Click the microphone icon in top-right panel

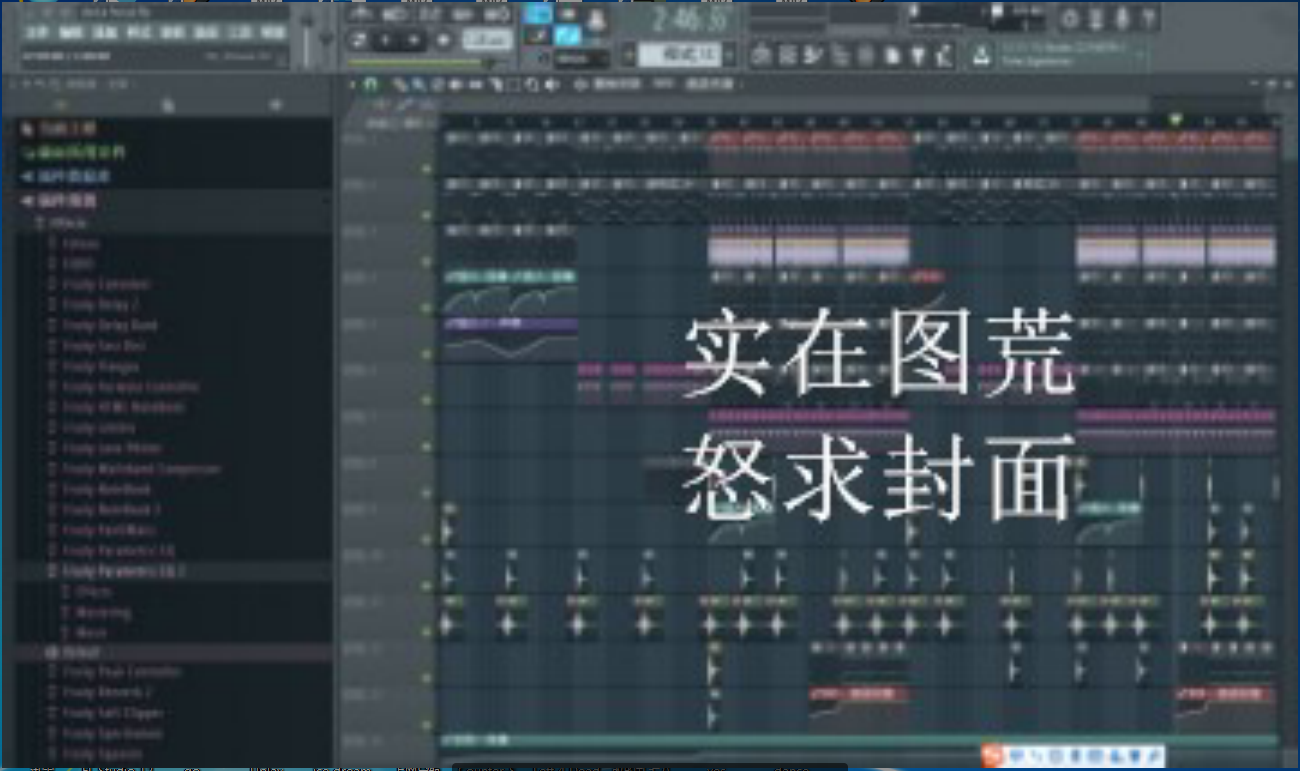click(1123, 18)
